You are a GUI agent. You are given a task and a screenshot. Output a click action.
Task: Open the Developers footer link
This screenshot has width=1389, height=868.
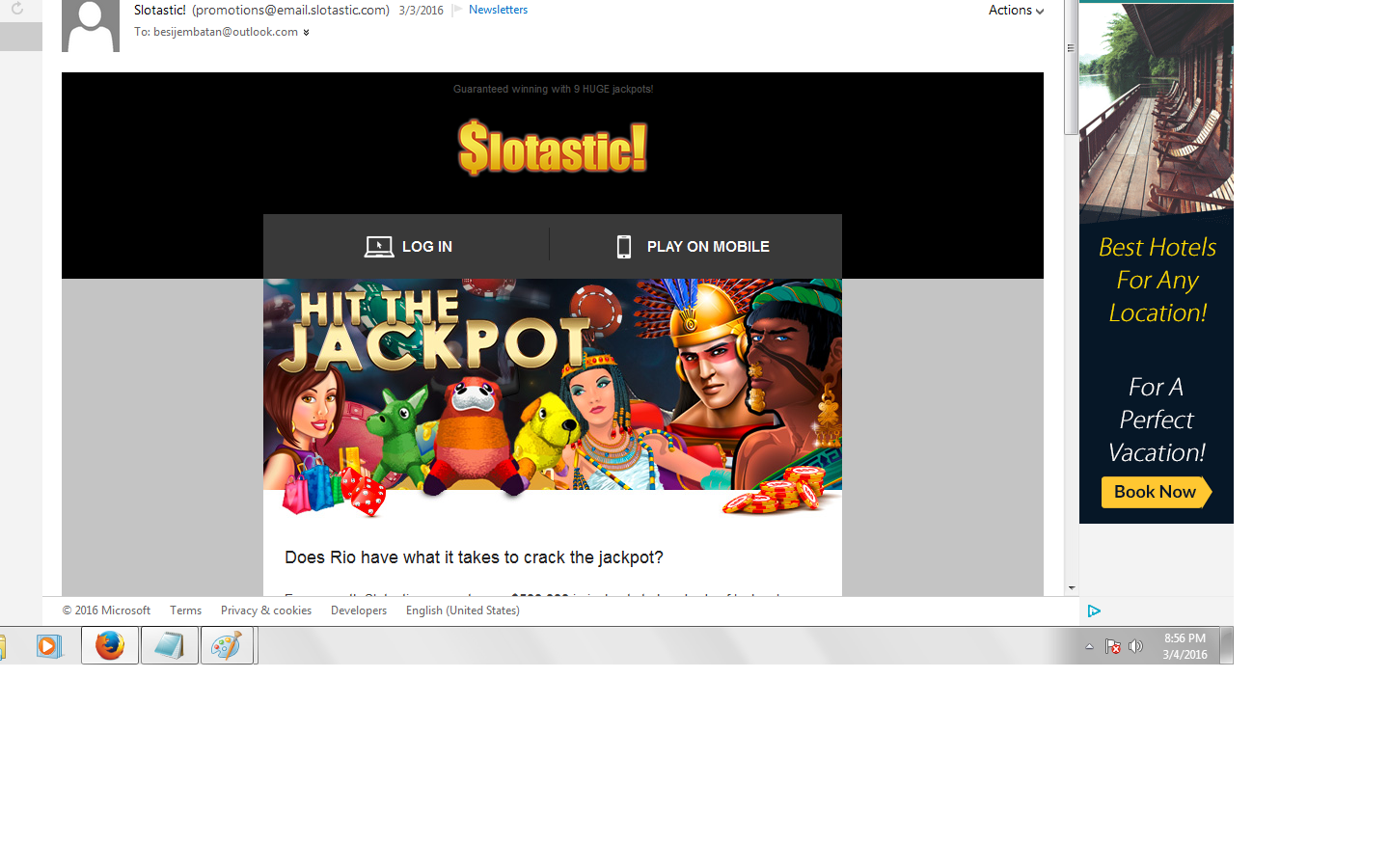point(359,610)
